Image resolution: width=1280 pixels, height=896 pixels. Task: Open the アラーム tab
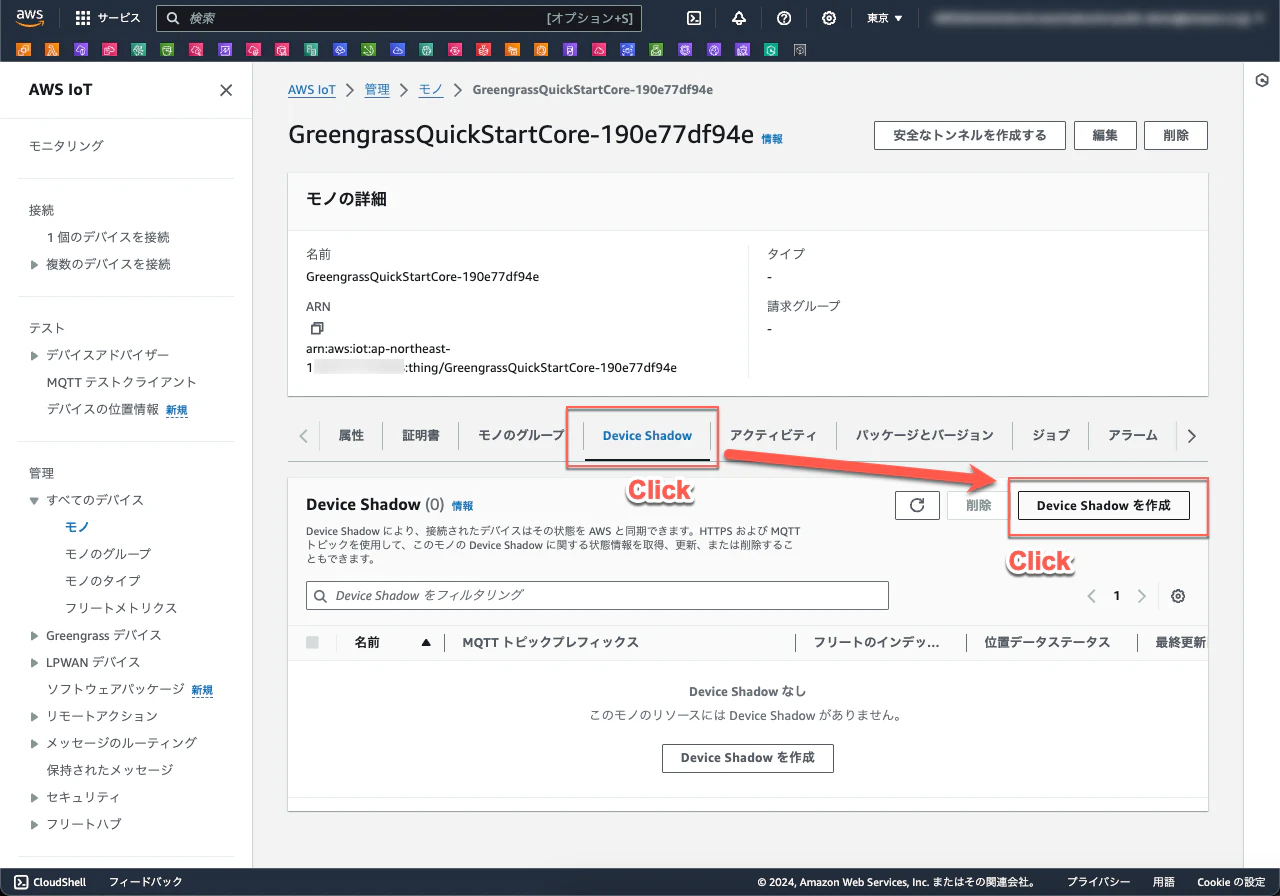(x=1133, y=435)
